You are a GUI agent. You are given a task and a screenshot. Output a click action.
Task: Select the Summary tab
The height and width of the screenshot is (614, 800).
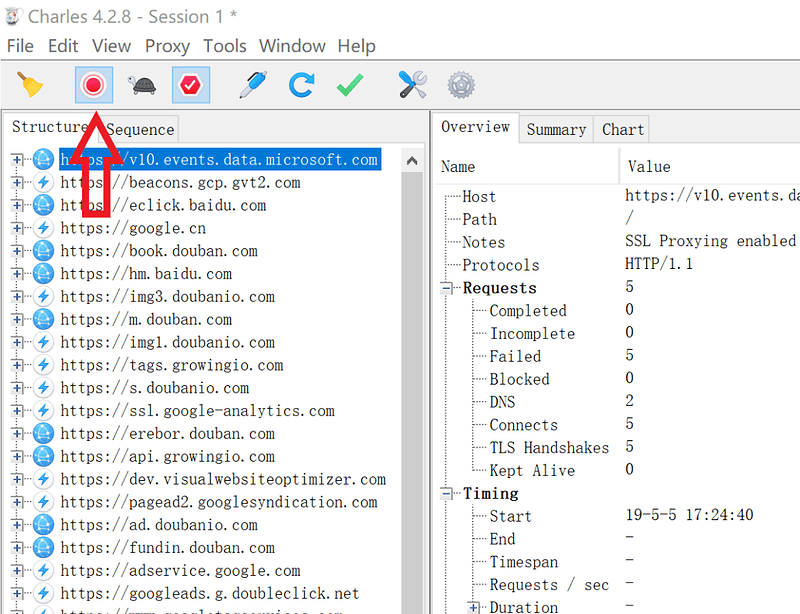[x=556, y=130]
